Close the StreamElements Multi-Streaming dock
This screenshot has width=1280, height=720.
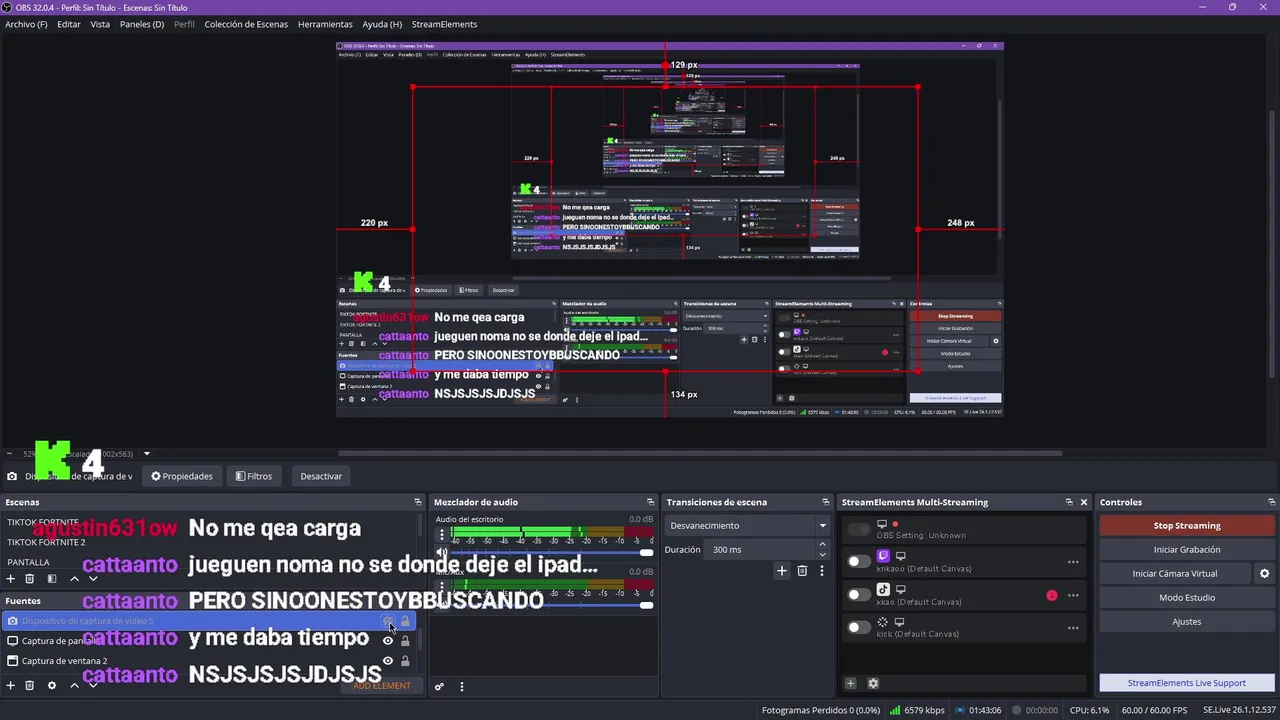(x=1083, y=502)
